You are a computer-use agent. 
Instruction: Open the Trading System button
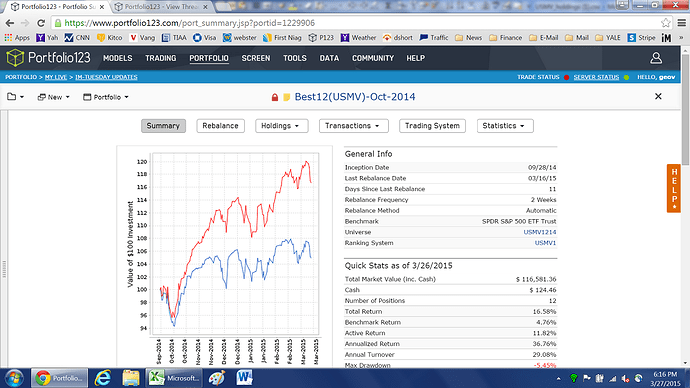point(432,126)
